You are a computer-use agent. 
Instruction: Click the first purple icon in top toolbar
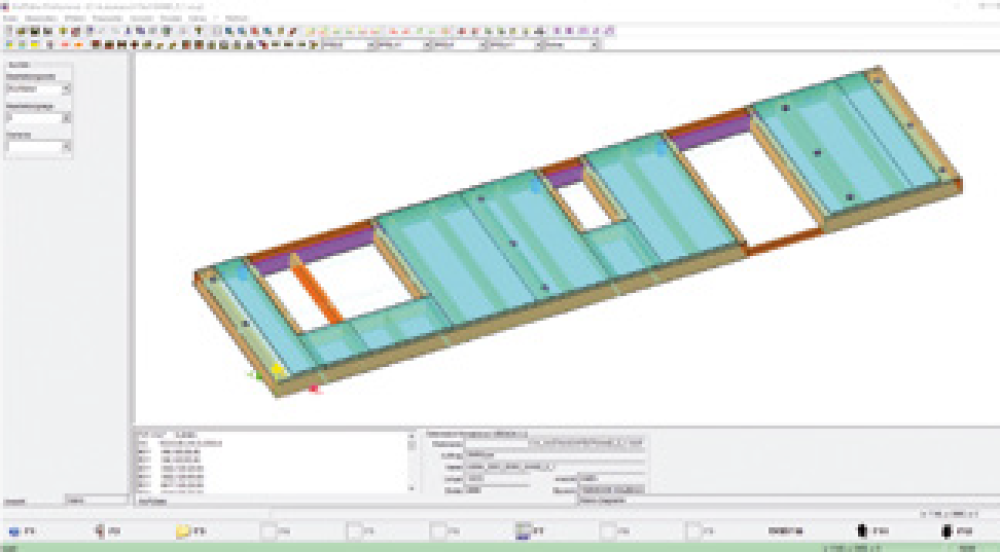coord(557,30)
